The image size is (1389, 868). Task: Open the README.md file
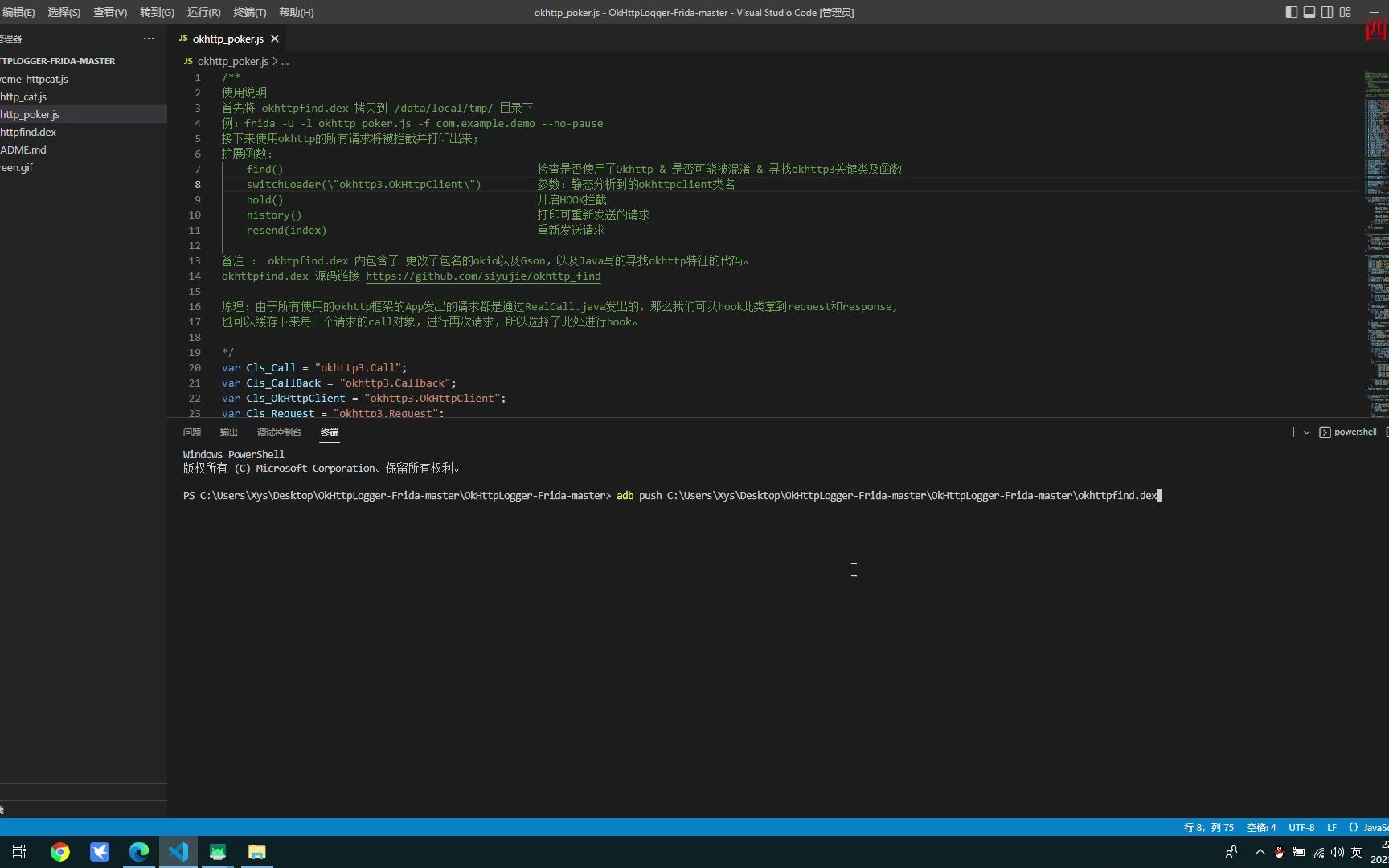[x=23, y=149]
